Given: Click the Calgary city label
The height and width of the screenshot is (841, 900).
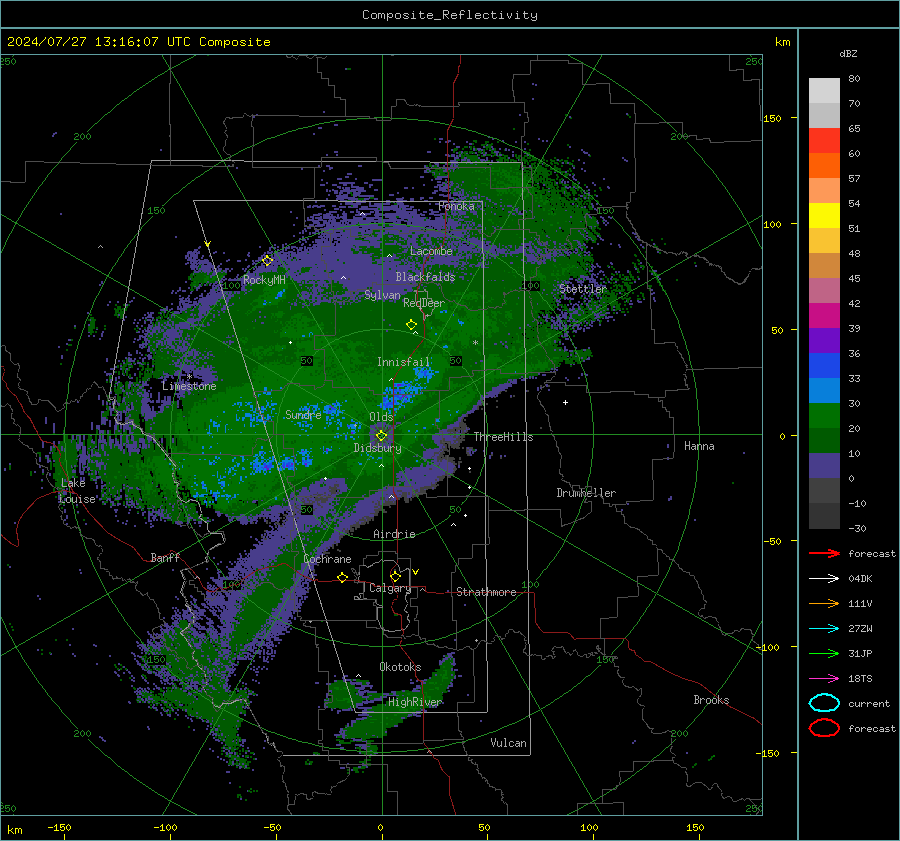Looking at the screenshot, I should [390, 588].
